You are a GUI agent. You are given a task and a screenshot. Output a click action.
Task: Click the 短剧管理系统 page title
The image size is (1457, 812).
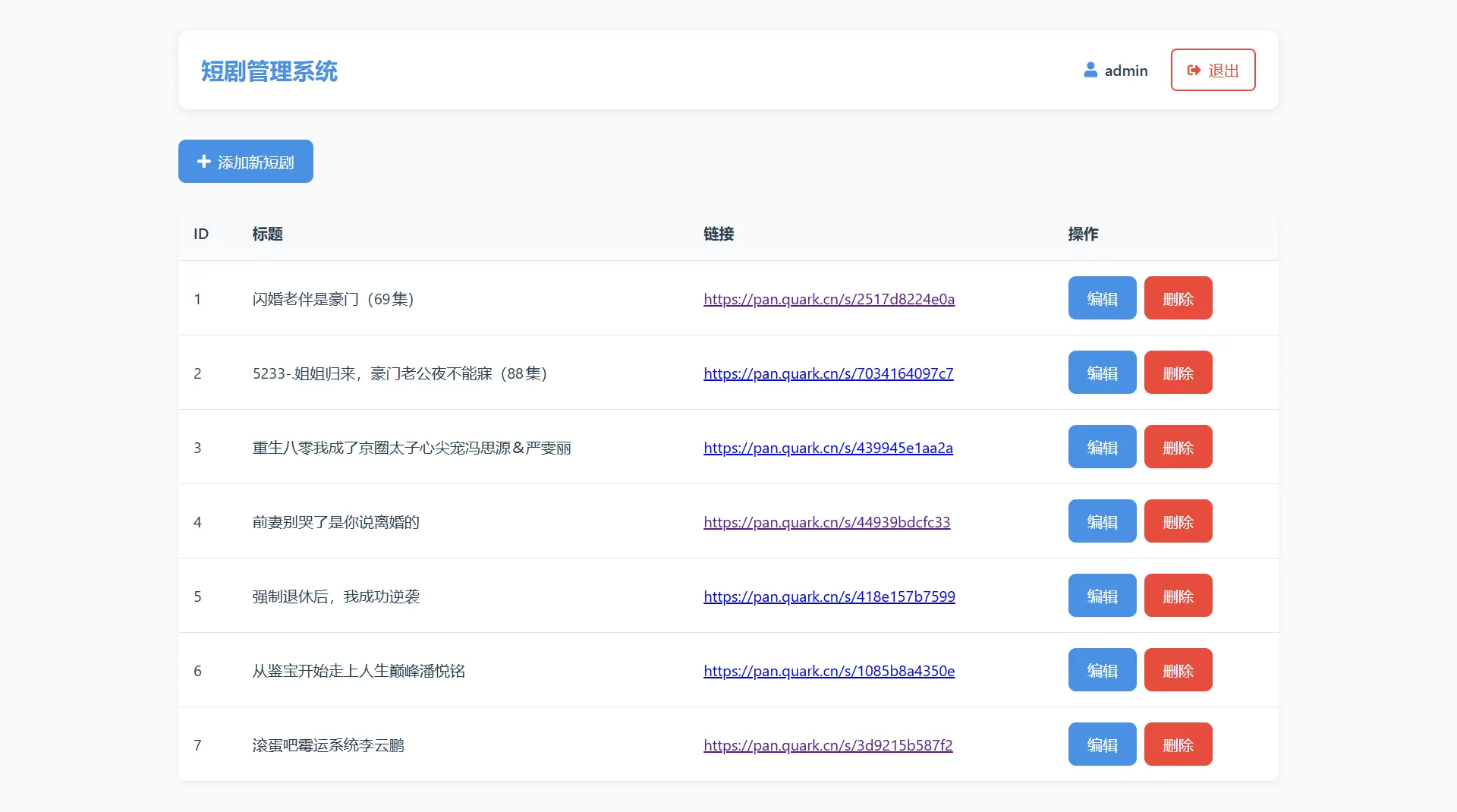(269, 71)
